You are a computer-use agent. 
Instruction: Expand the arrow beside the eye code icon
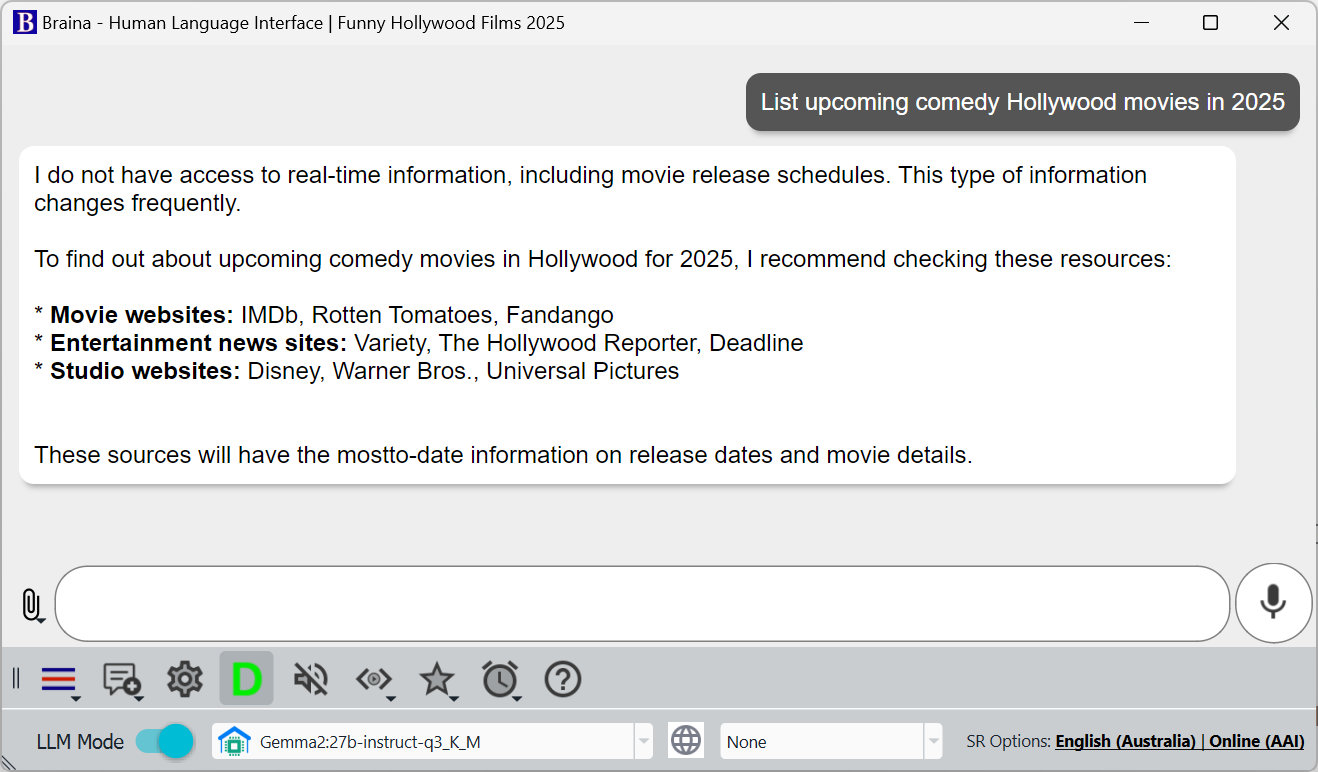392,697
